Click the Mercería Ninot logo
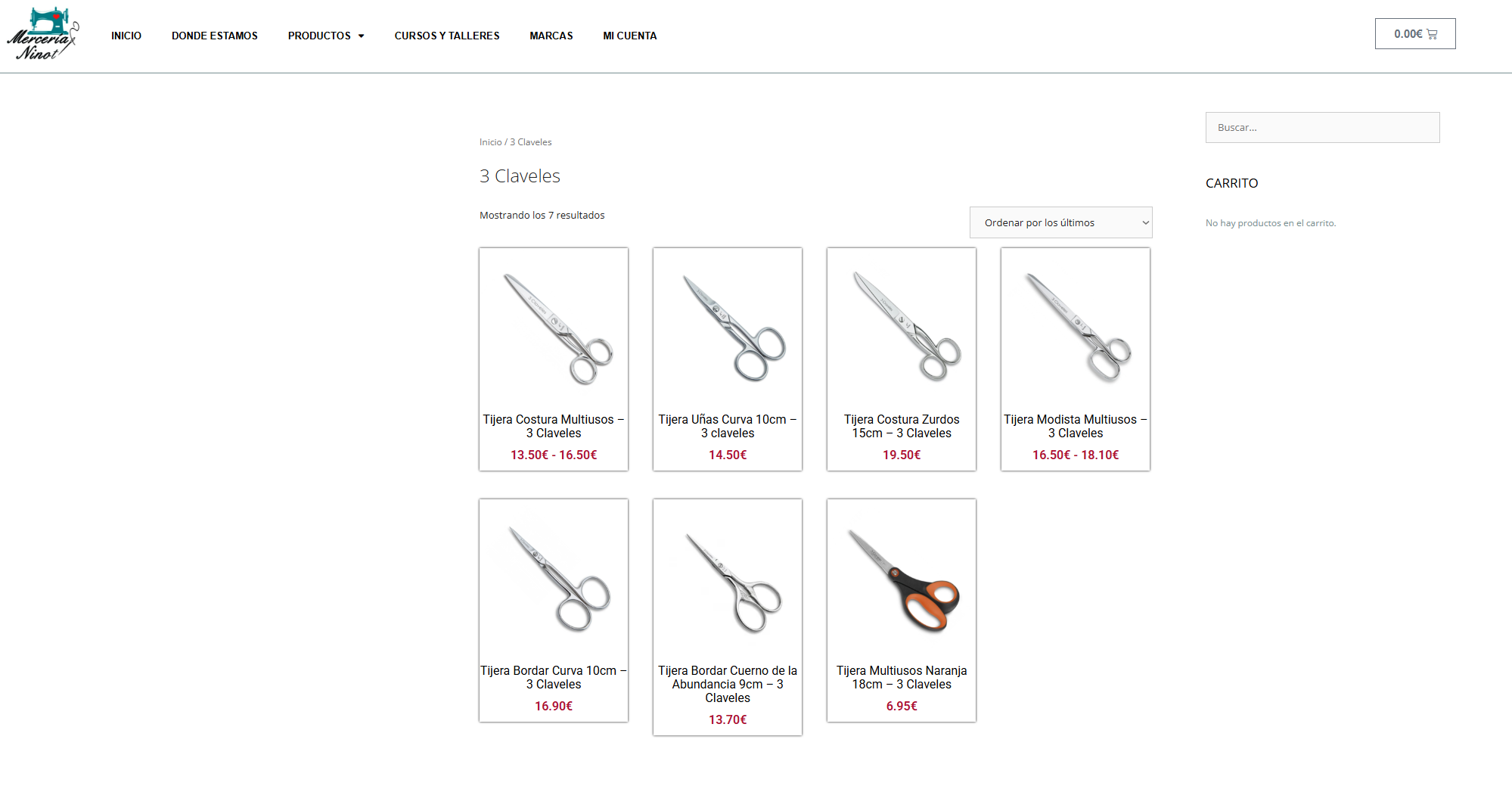 pyautogui.click(x=43, y=34)
